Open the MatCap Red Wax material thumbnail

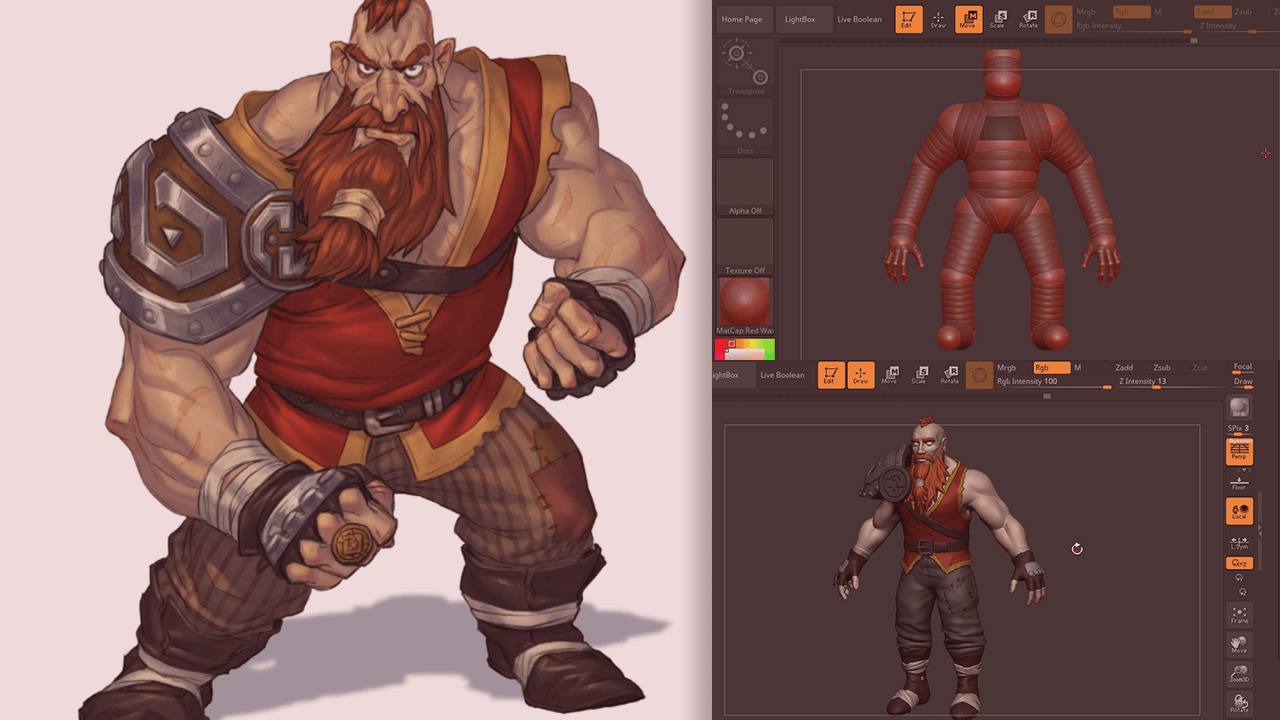745,306
